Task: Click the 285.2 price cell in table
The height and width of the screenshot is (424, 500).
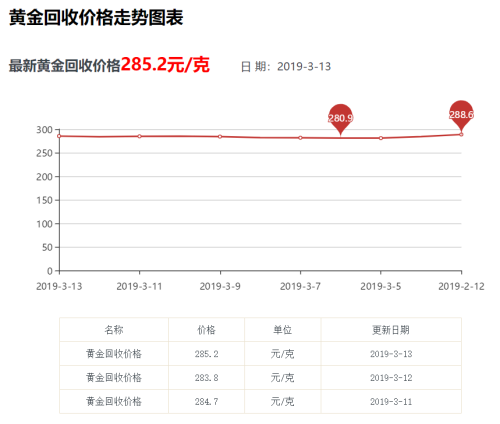Action: [207, 354]
